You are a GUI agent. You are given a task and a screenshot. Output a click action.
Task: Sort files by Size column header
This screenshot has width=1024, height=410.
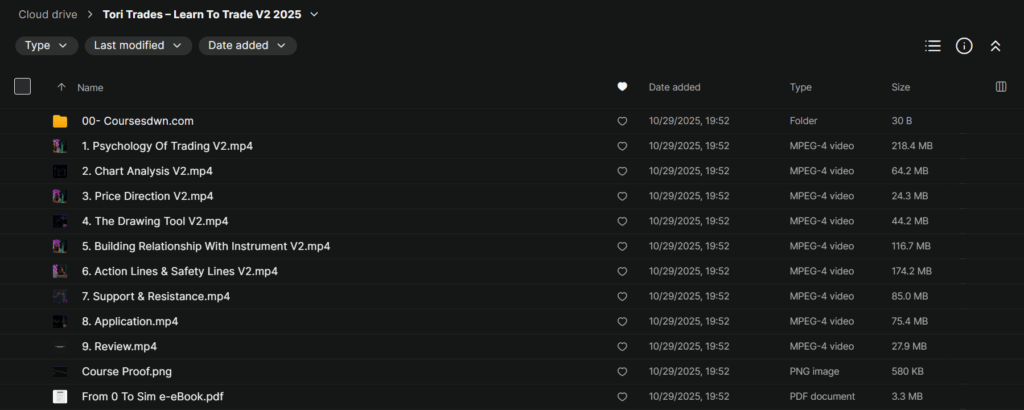(x=901, y=87)
